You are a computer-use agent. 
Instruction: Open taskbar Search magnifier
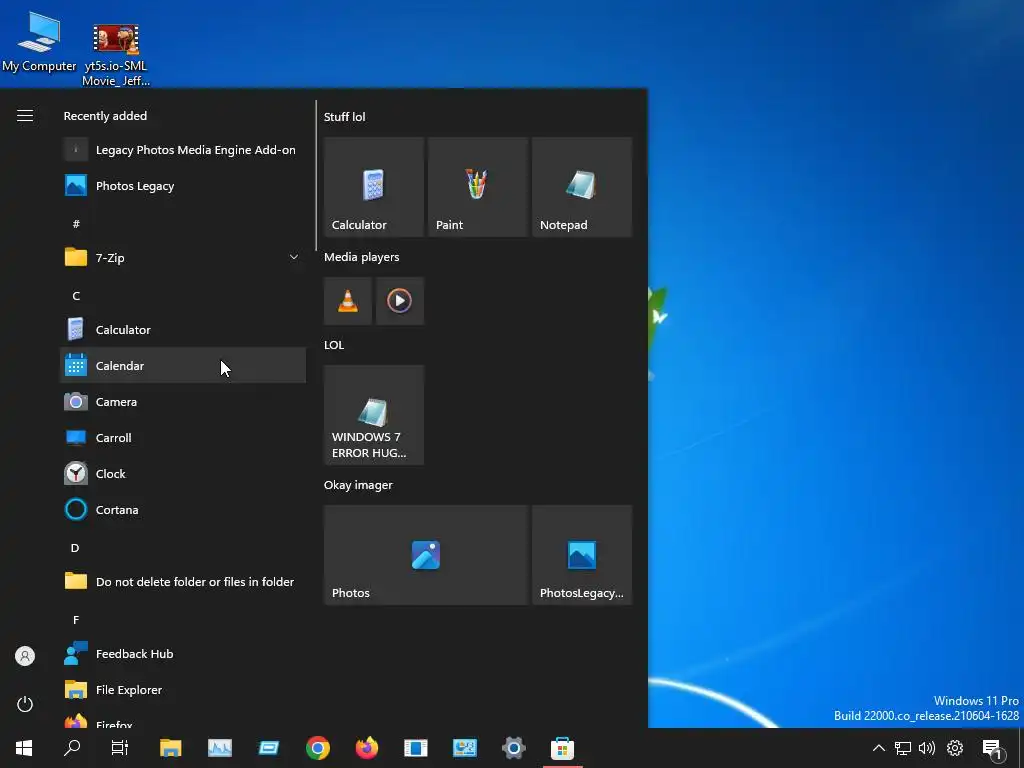click(72, 748)
